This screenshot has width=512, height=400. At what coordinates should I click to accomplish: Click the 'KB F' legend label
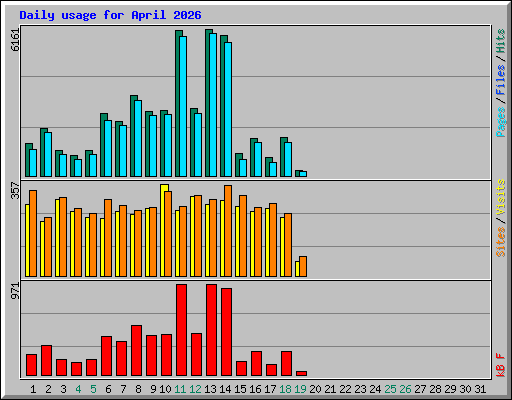coord(501,365)
